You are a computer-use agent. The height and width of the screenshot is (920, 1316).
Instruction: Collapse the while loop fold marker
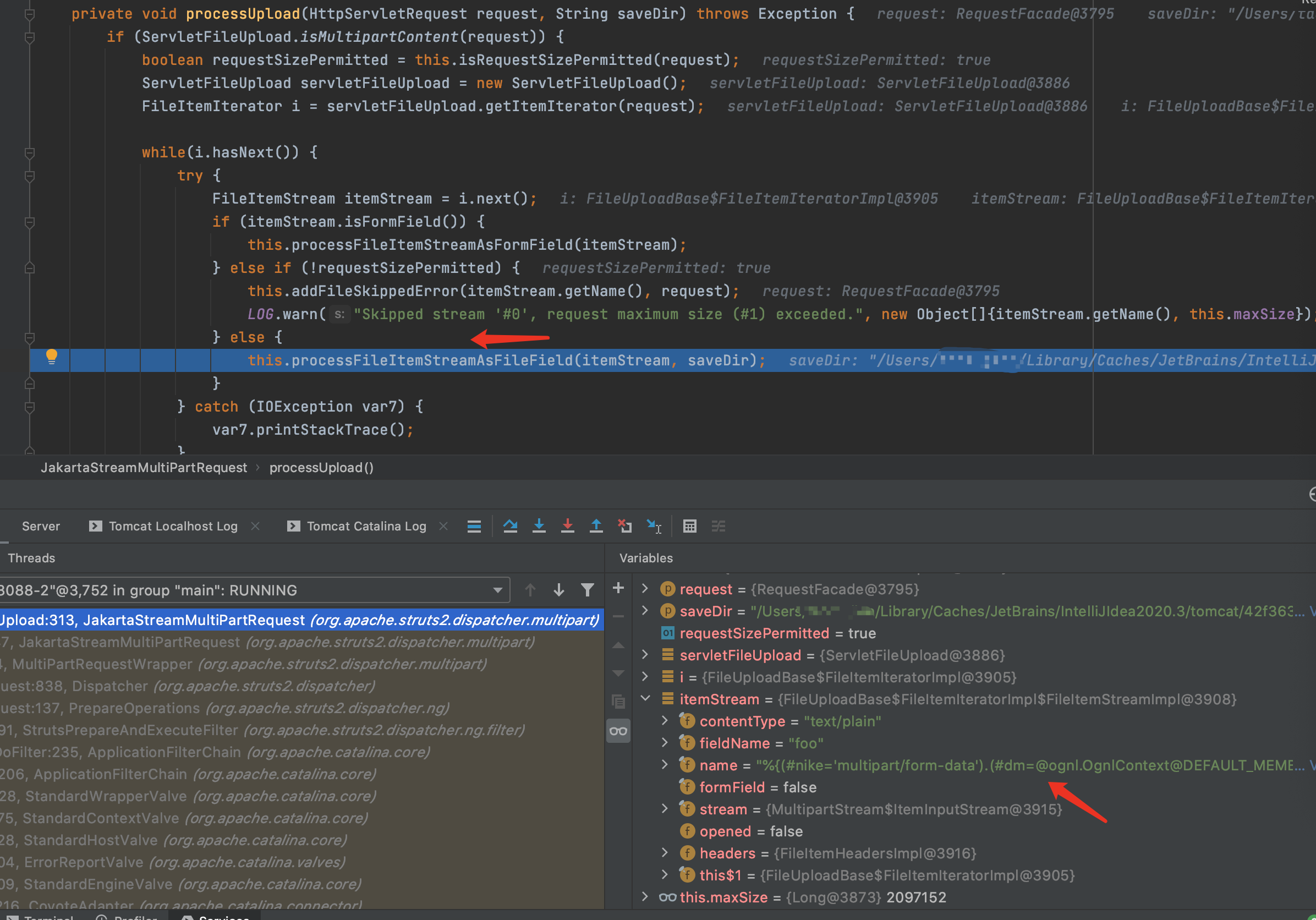coord(30,152)
